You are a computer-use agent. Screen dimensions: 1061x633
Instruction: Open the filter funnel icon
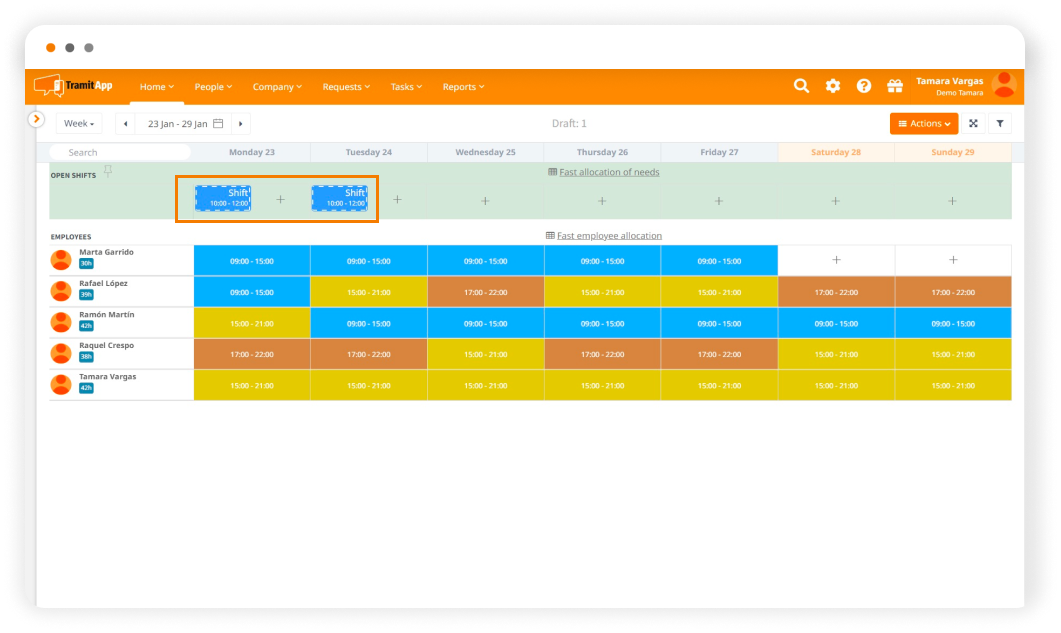tap(999, 124)
